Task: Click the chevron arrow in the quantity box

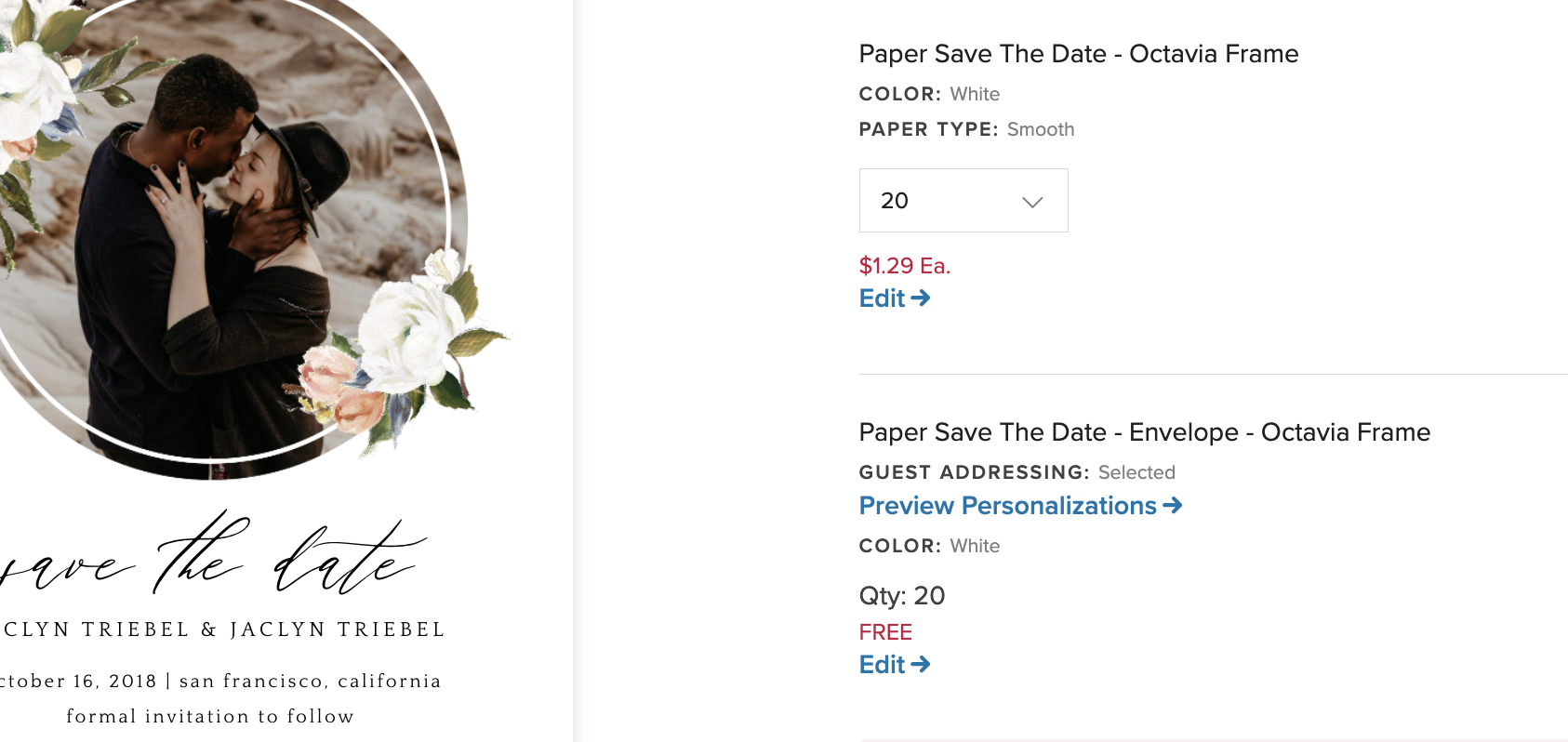Action: [1032, 202]
